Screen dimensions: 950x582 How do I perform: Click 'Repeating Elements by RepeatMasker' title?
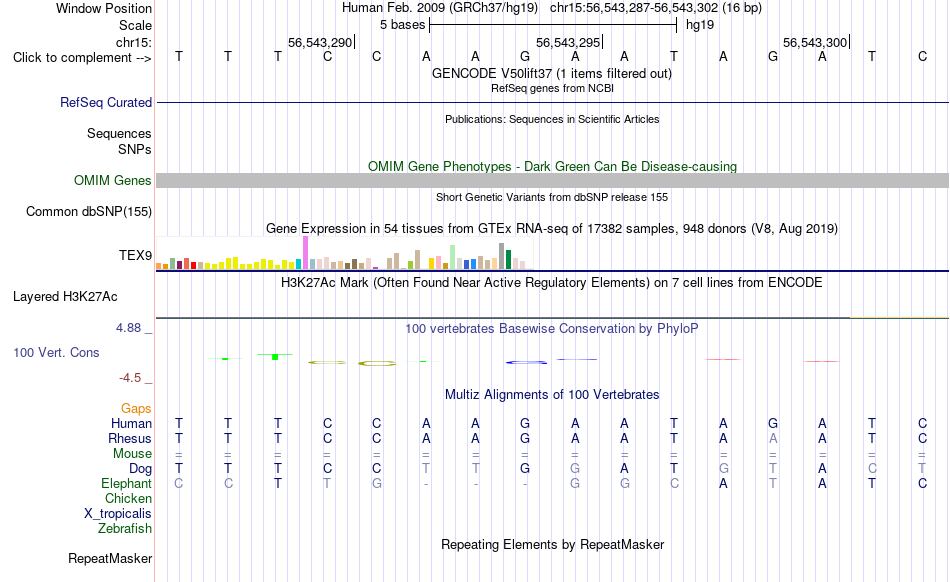pyautogui.click(x=552, y=544)
